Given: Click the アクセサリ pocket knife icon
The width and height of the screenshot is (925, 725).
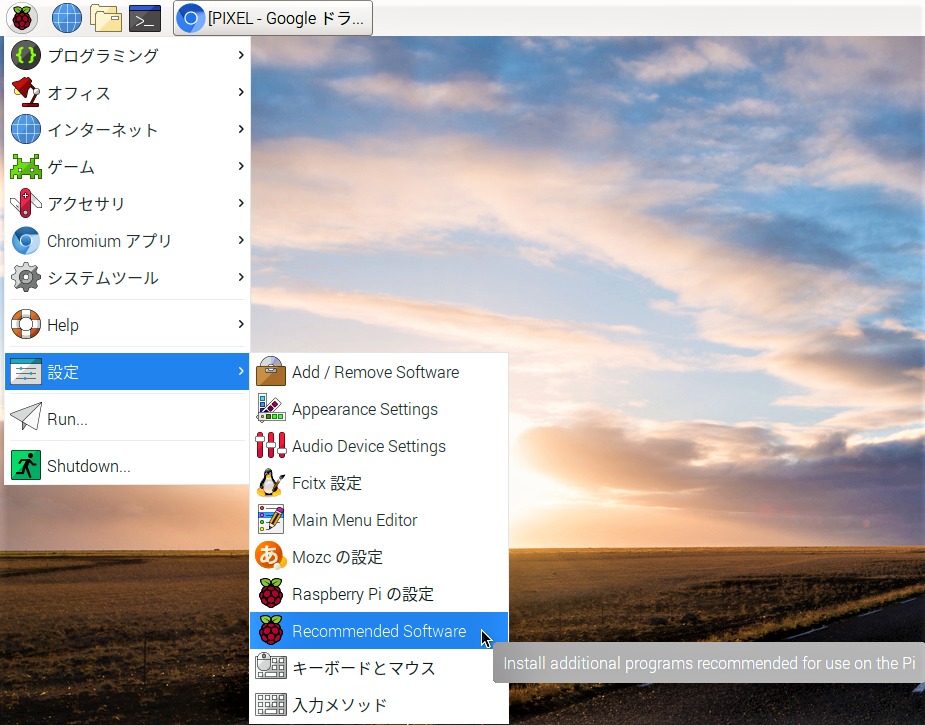Looking at the screenshot, I should pyautogui.click(x=26, y=204).
